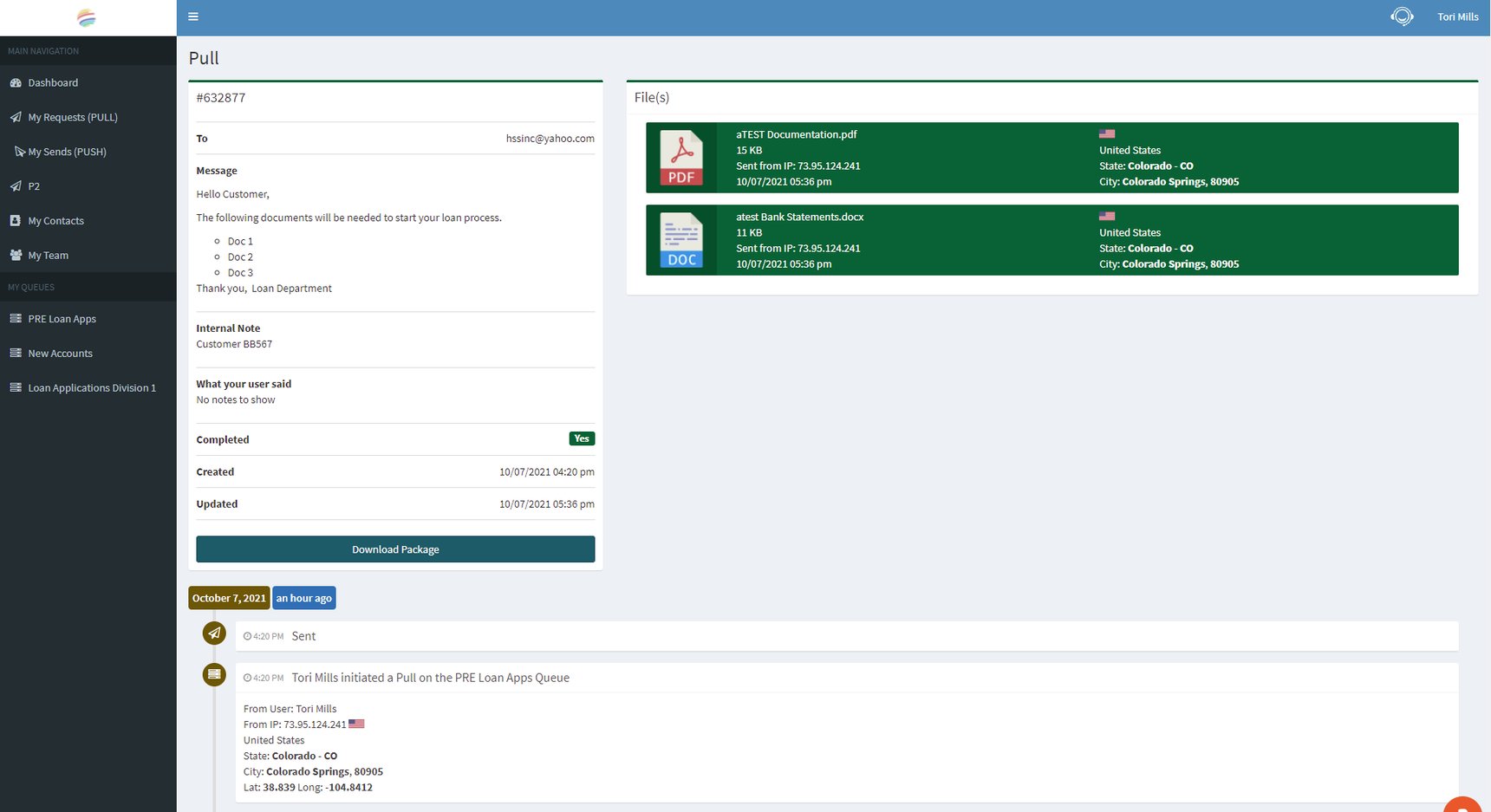
Task: Open the PDF file icon thumbnail
Action: [681, 158]
